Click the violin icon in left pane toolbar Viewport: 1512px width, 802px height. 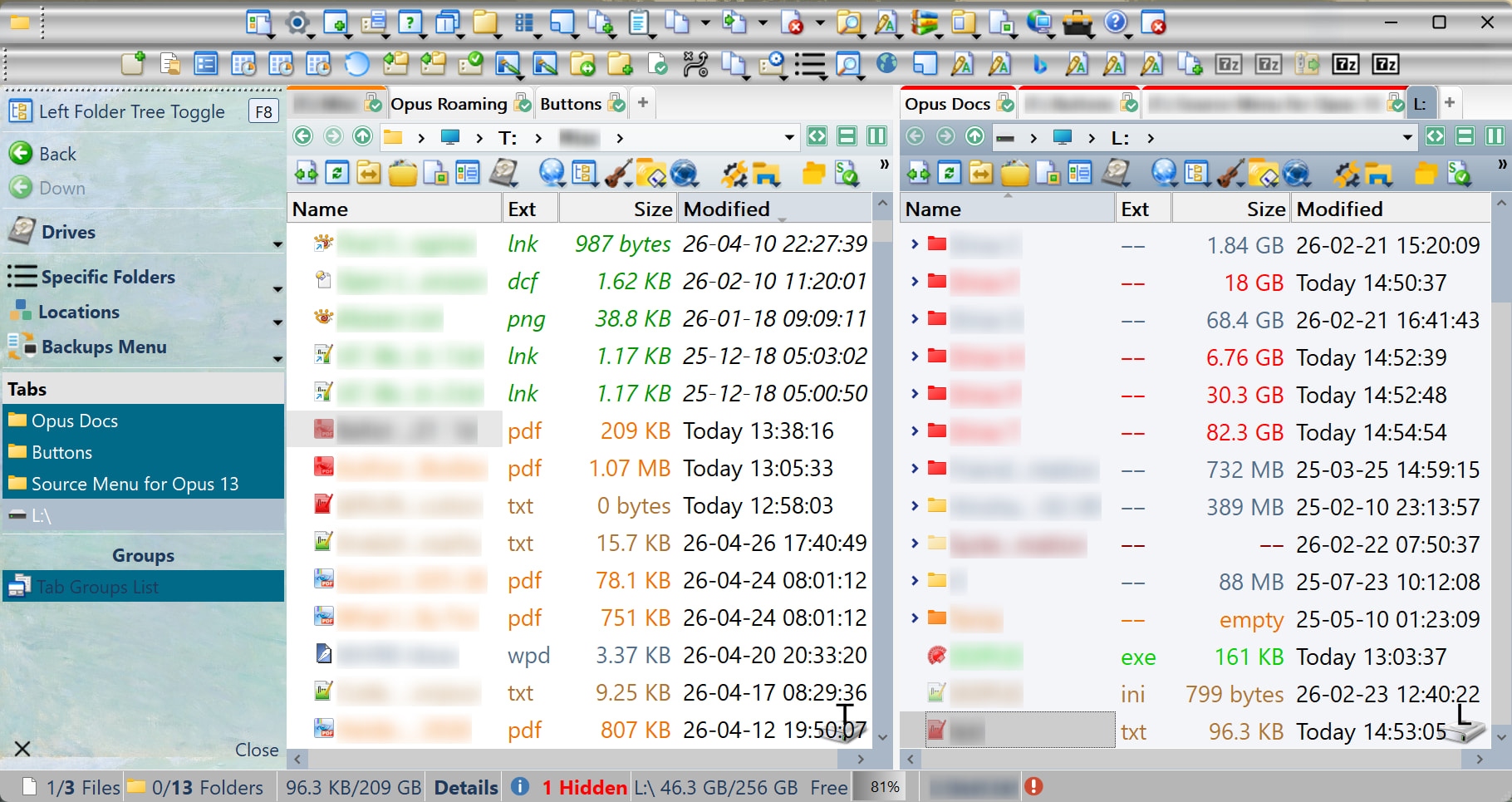pos(618,173)
